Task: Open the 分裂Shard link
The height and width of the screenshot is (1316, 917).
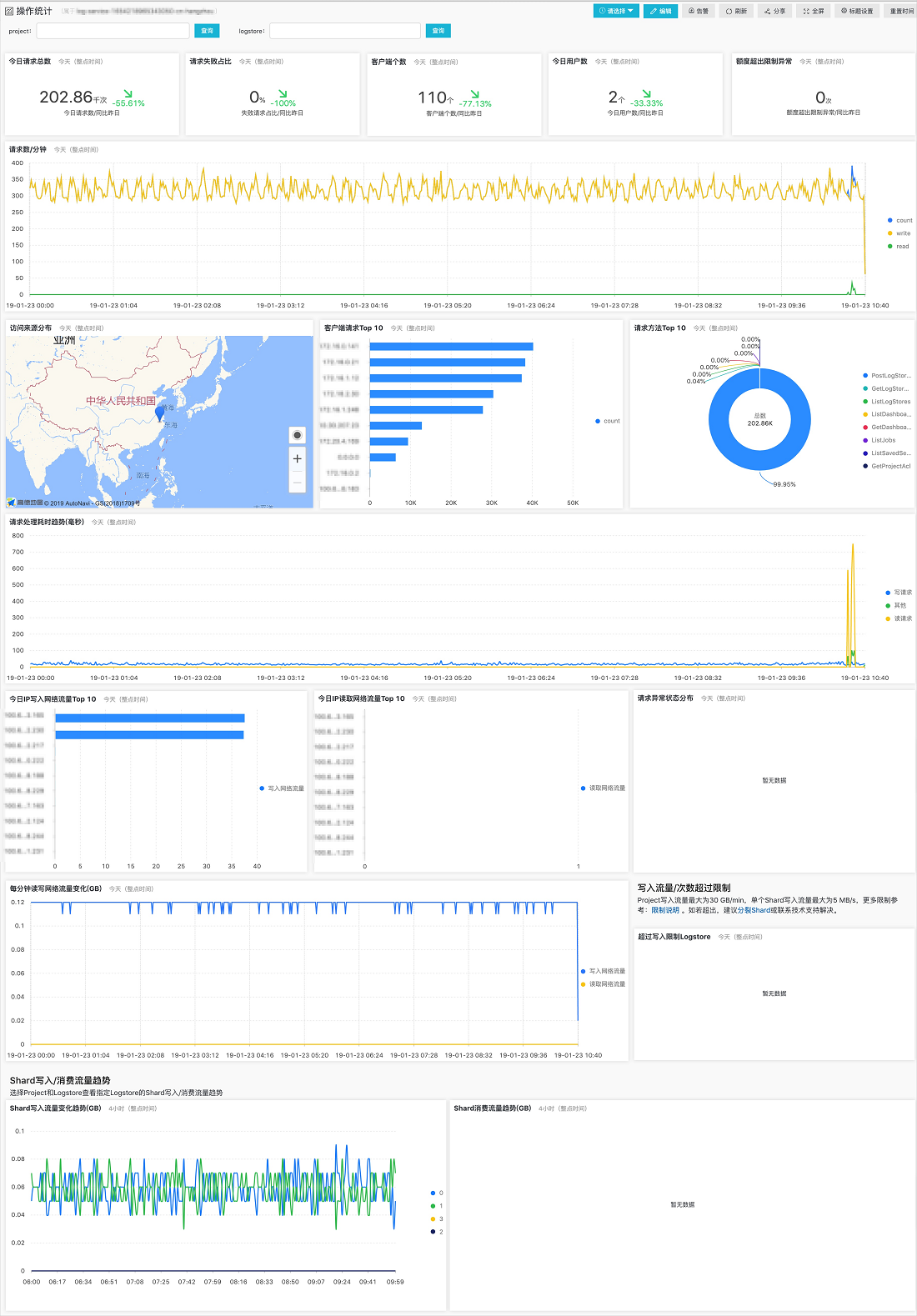Action: (x=754, y=910)
